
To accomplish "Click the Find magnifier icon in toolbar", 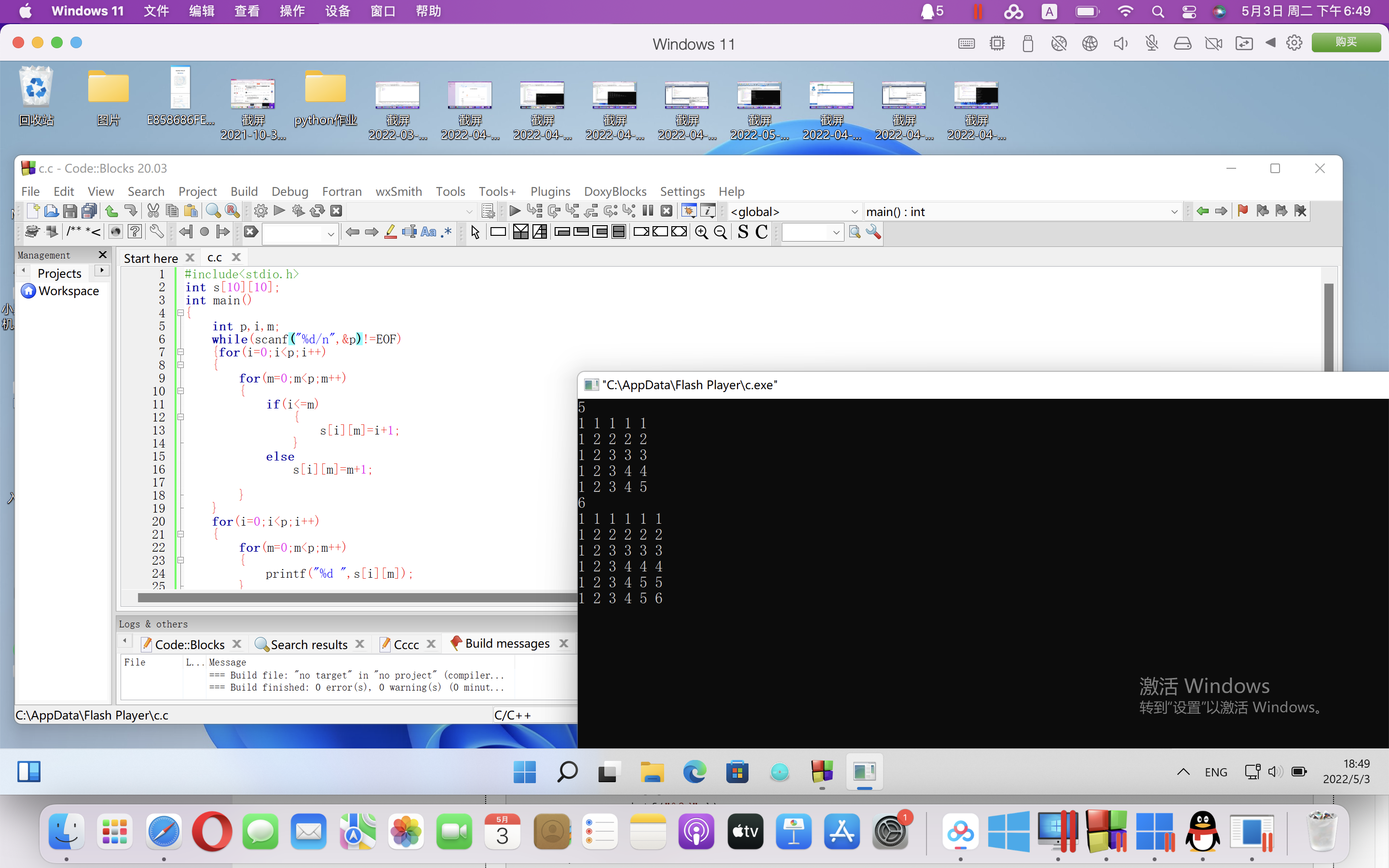I will coord(213,211).
